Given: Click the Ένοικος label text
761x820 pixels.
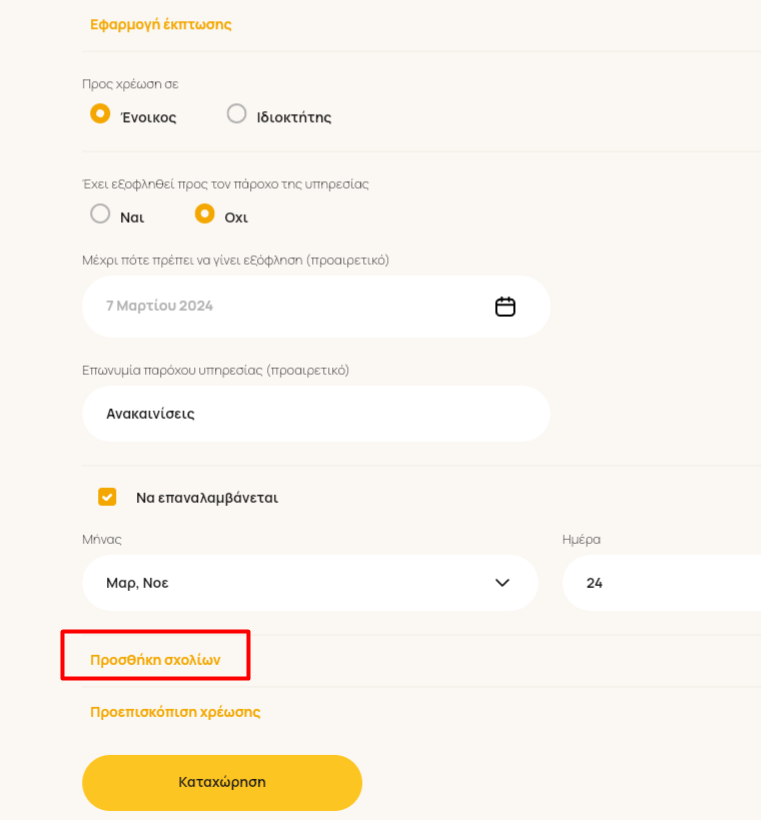Looking at the screenshot, I should coord(149,117).
